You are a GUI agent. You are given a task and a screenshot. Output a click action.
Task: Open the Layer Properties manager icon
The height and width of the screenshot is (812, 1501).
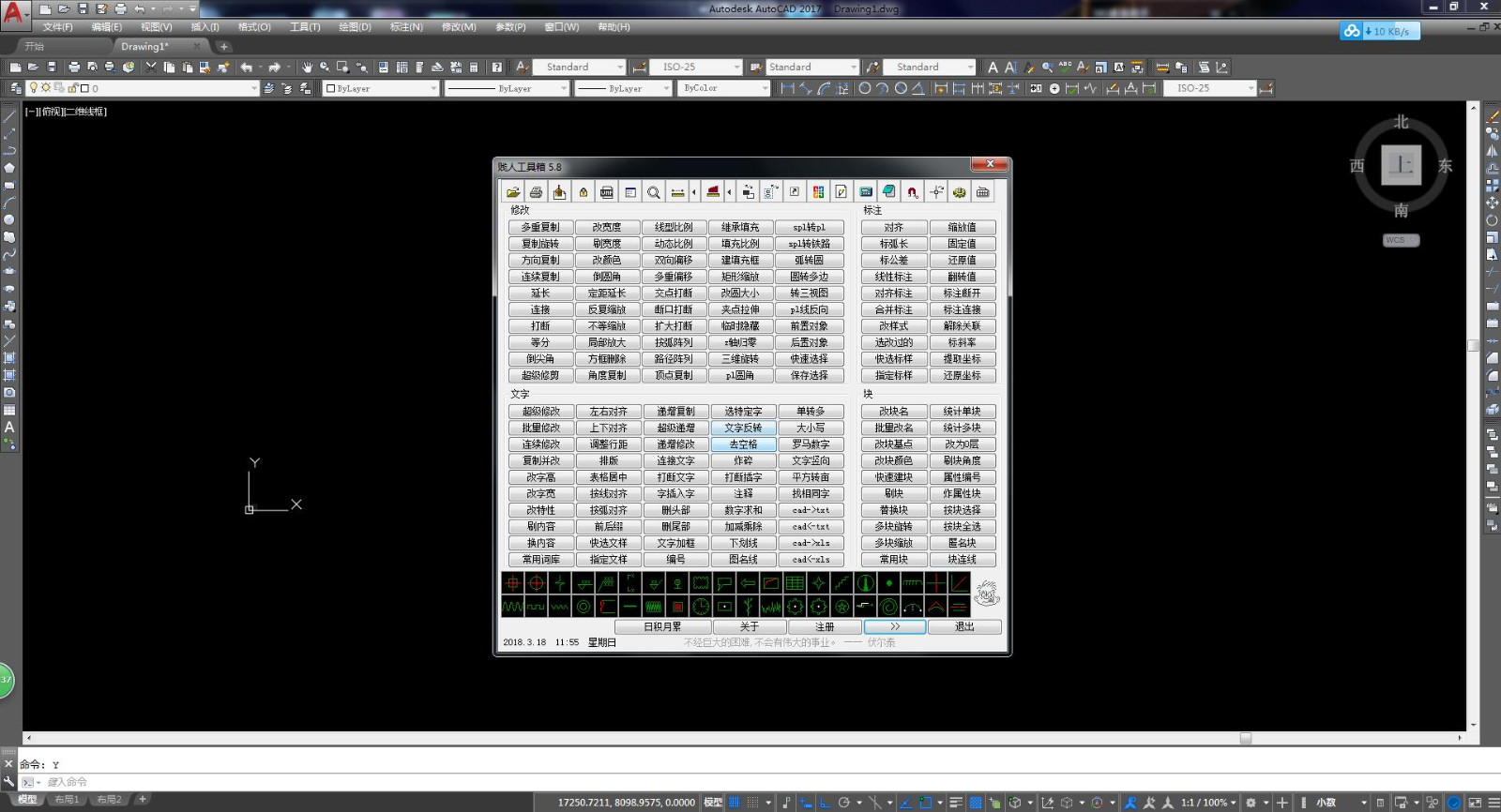coord(15,88)
